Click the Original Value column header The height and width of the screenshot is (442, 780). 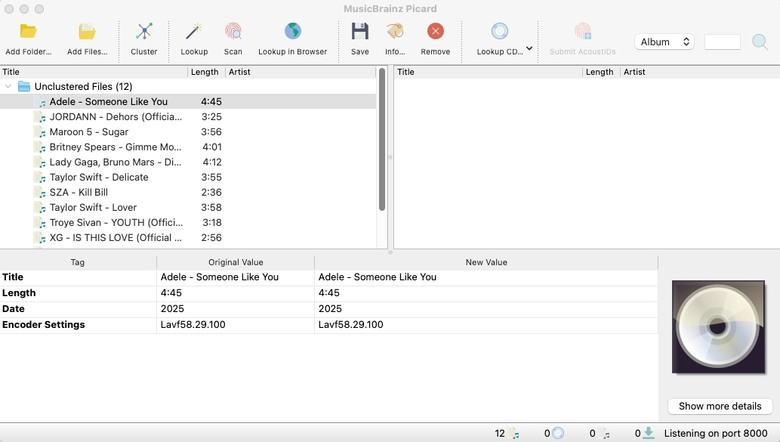[235, 262]
